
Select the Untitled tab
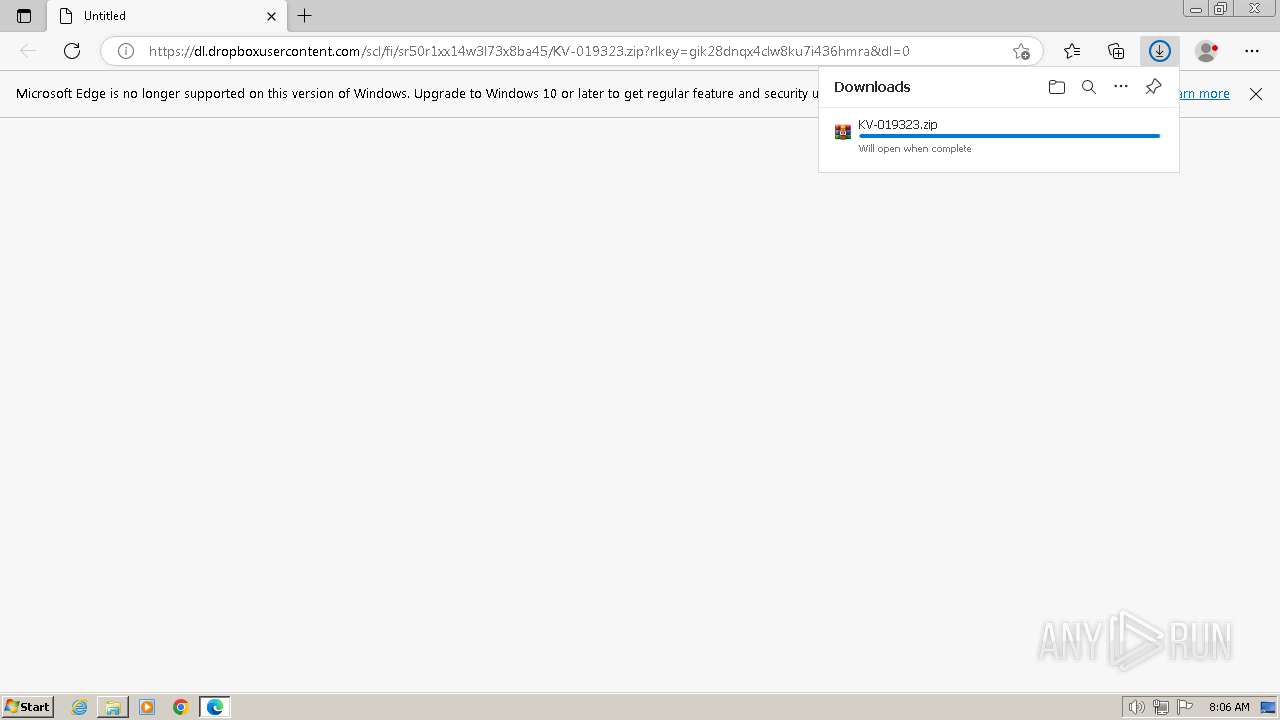coord(166,16)
